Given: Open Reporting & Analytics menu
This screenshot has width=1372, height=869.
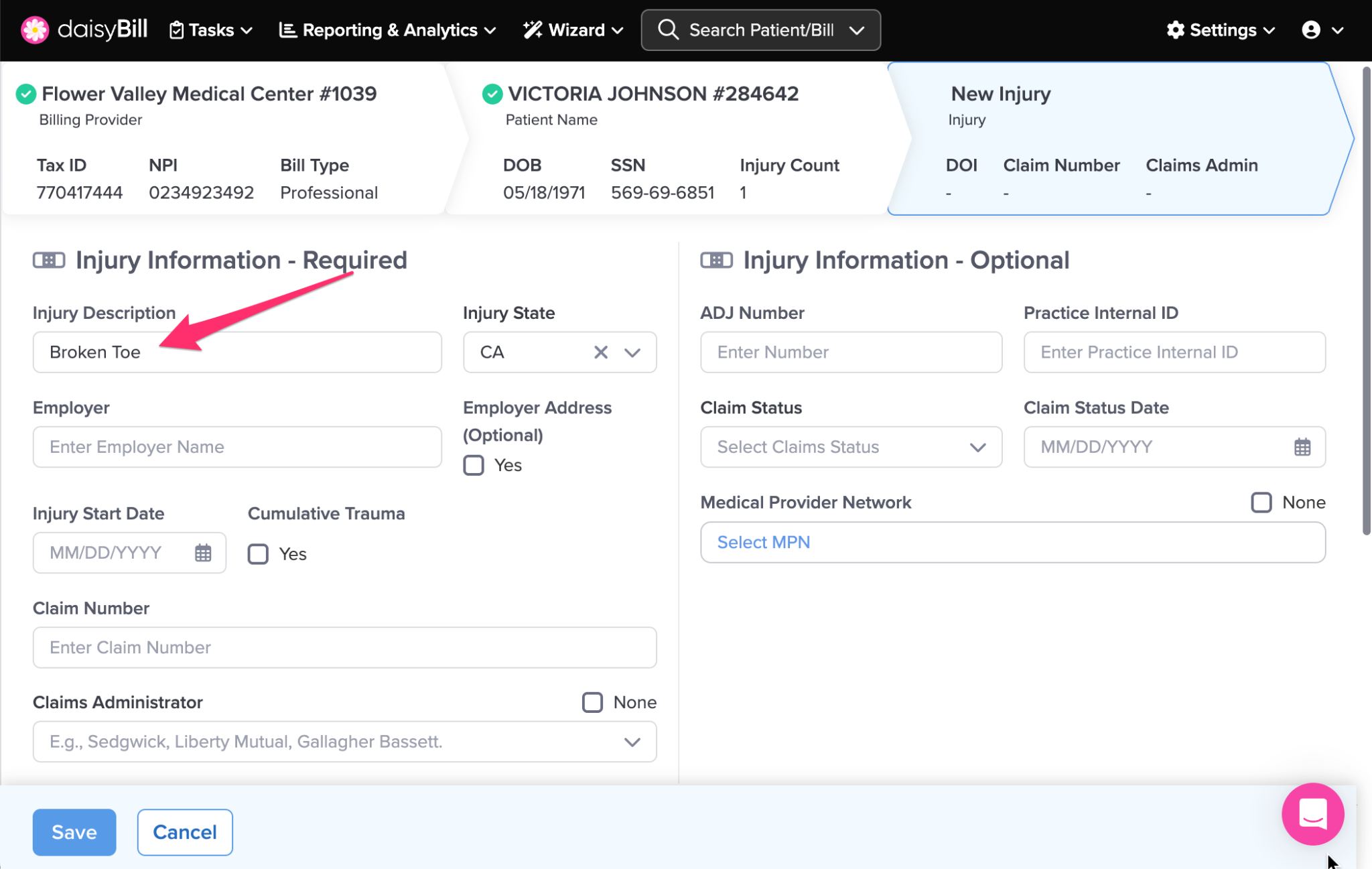Looking at the screenshot, I should (388, 30).
